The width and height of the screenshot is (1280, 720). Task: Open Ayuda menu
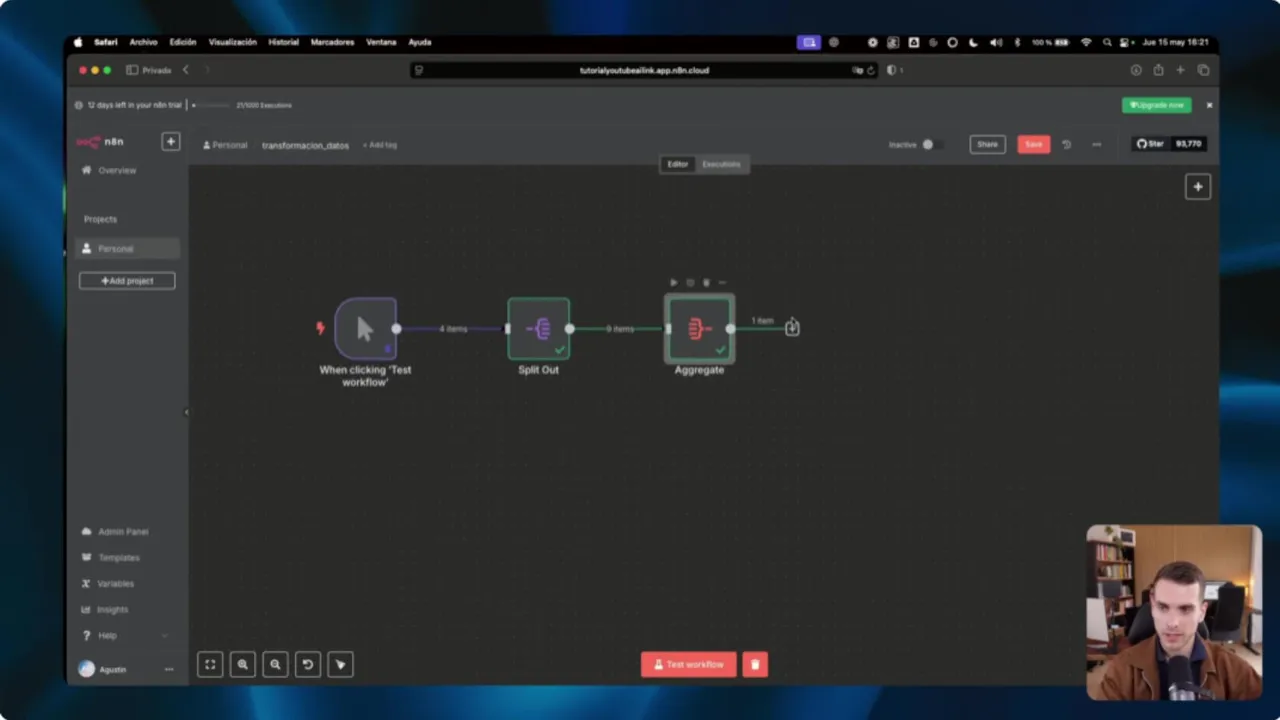(x=420, y=42)
